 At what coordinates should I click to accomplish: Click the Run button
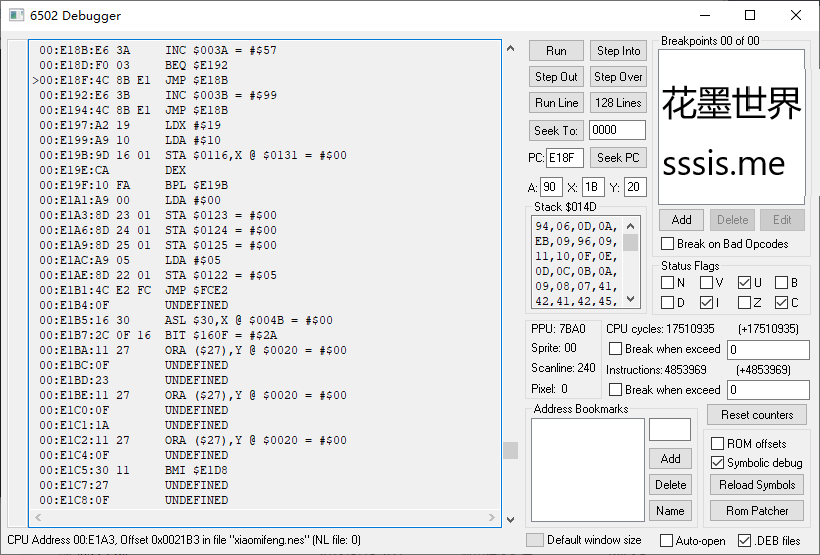556,51
